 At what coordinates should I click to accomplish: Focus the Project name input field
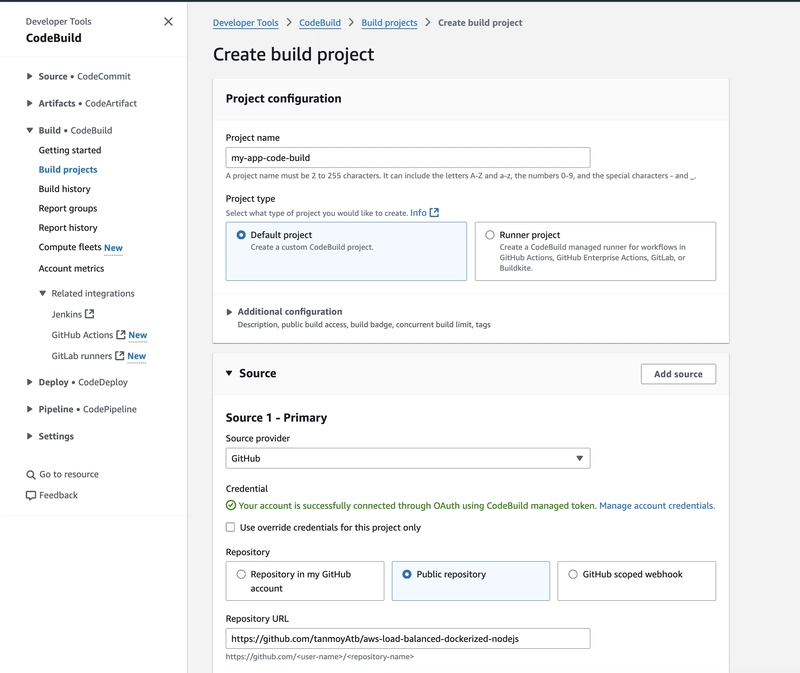(408, 158)
